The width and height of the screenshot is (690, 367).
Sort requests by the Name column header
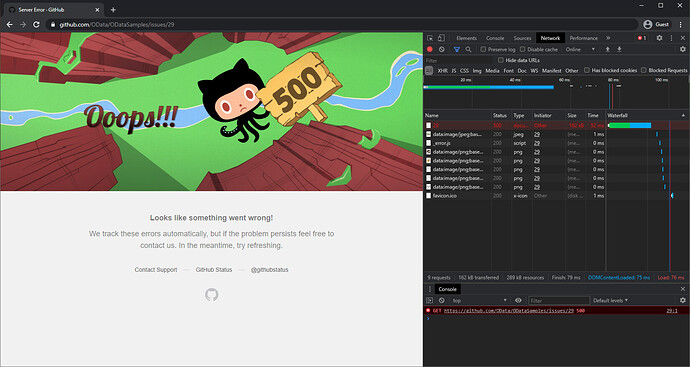click(x=457, y=115)
